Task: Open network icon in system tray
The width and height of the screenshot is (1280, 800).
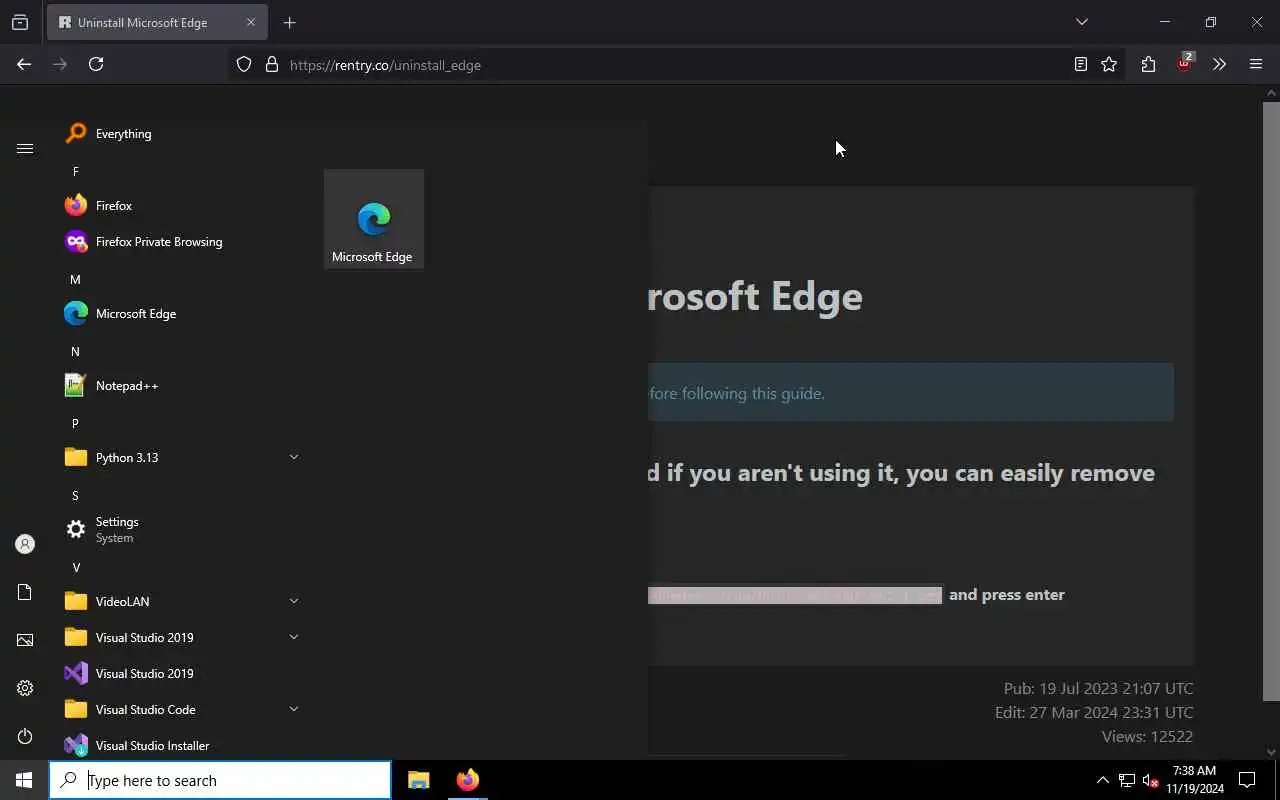Action: click(x=1127, y=780)
